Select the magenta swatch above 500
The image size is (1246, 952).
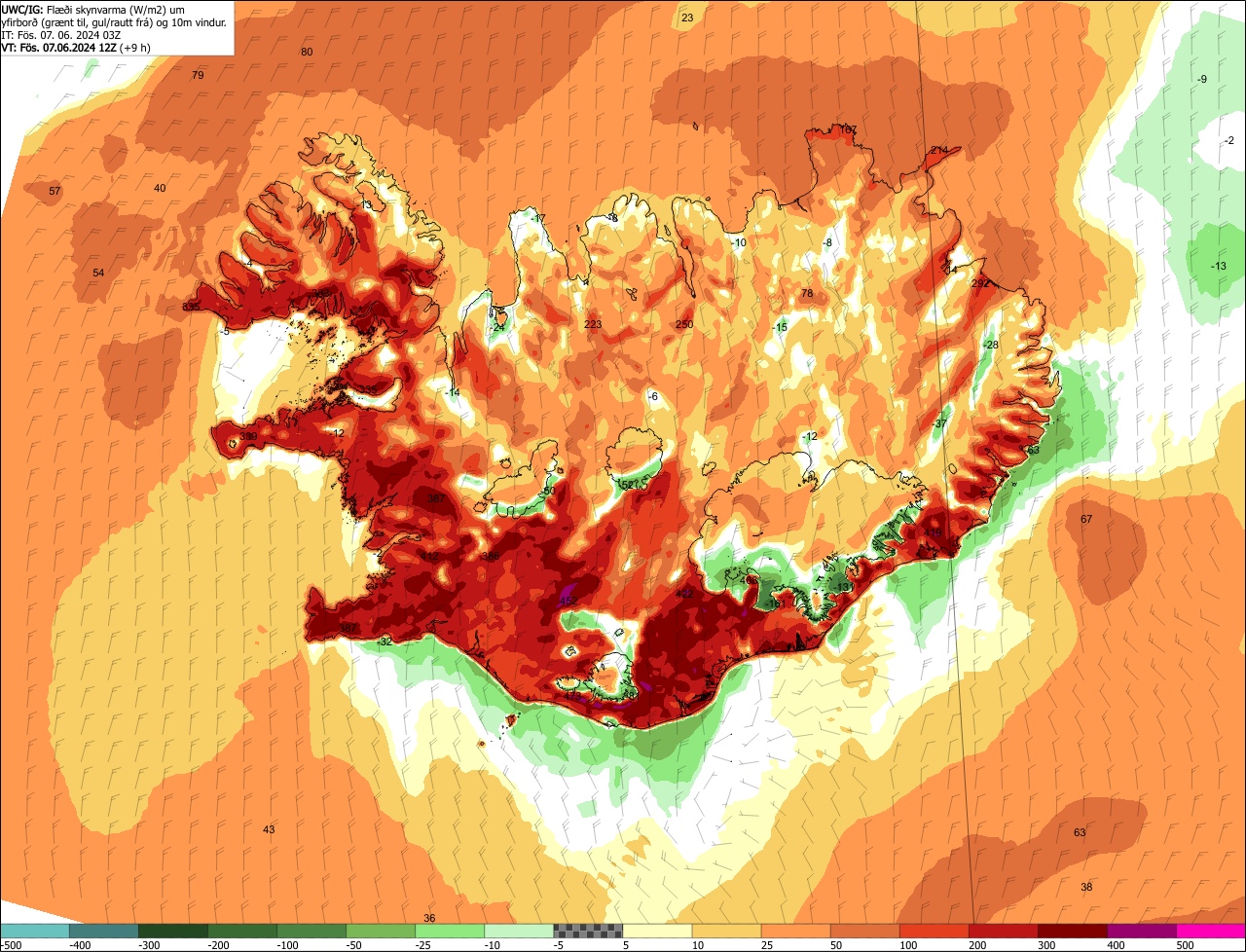1211,931
